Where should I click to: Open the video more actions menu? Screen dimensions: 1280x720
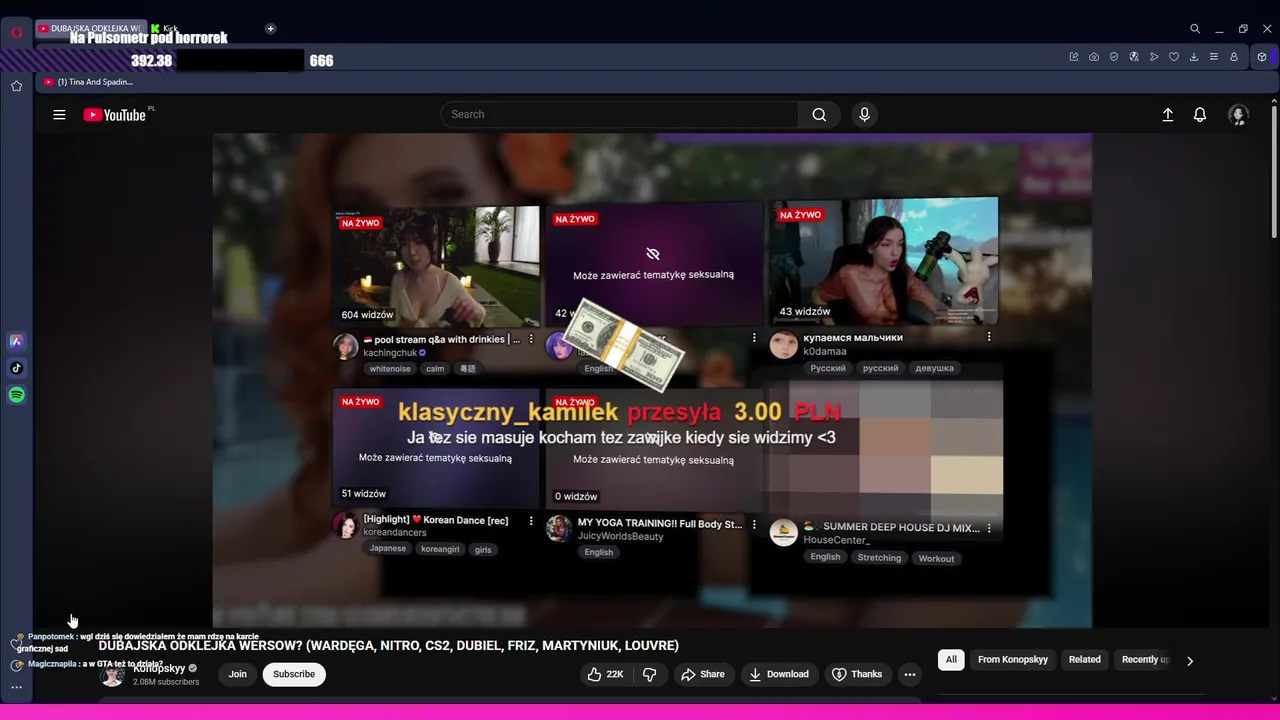pos(910,674)
